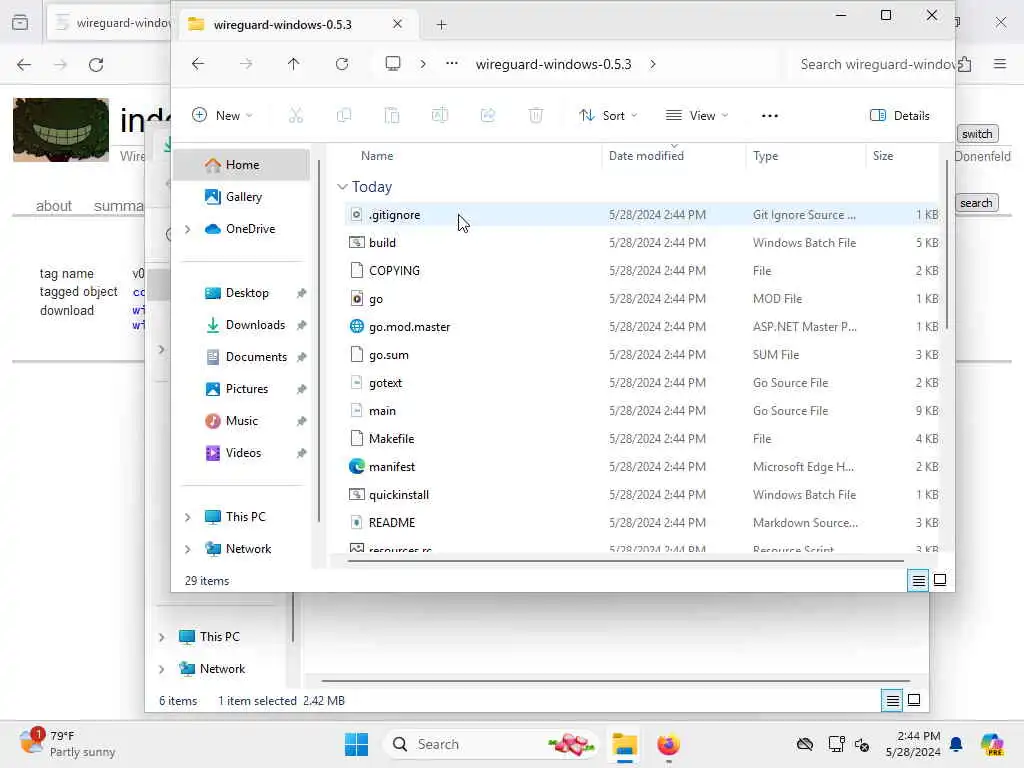
Task: Click the notification bell in system tray
Action: coord(956,744)
